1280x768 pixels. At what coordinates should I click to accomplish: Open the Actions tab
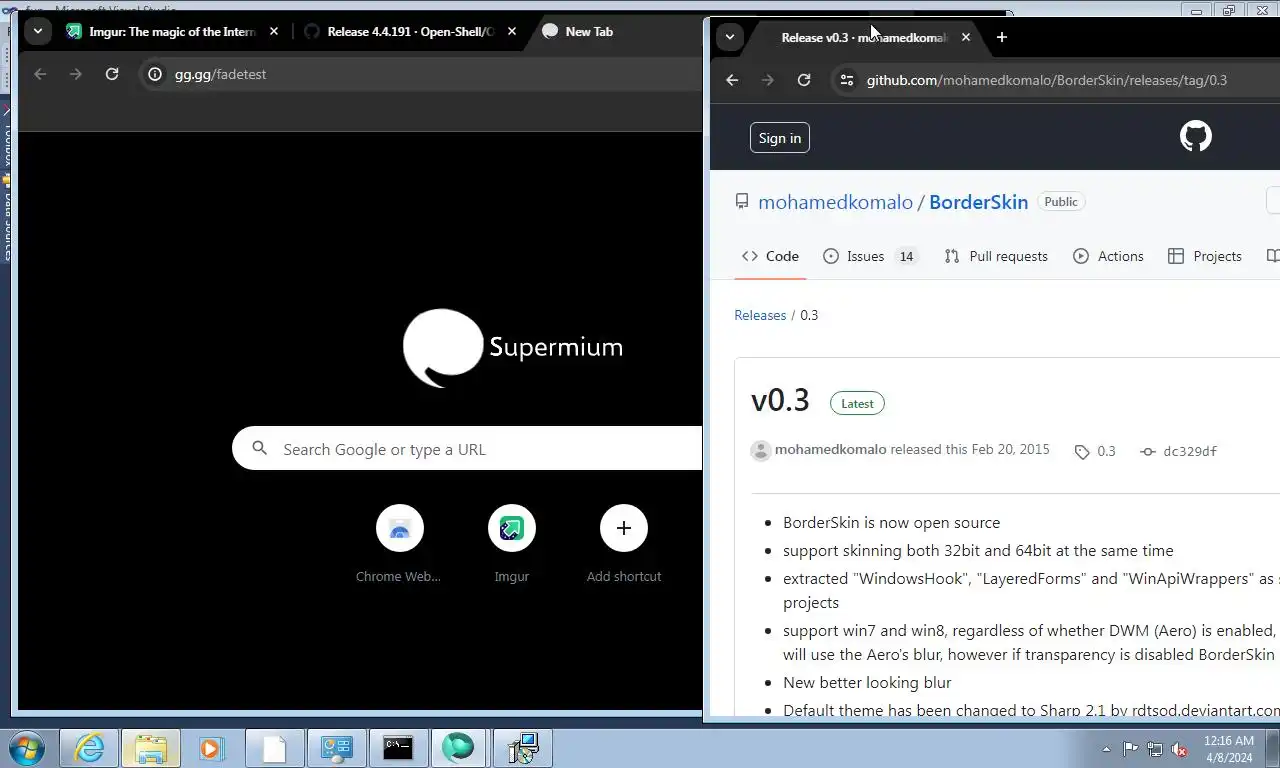point(1108,256)
